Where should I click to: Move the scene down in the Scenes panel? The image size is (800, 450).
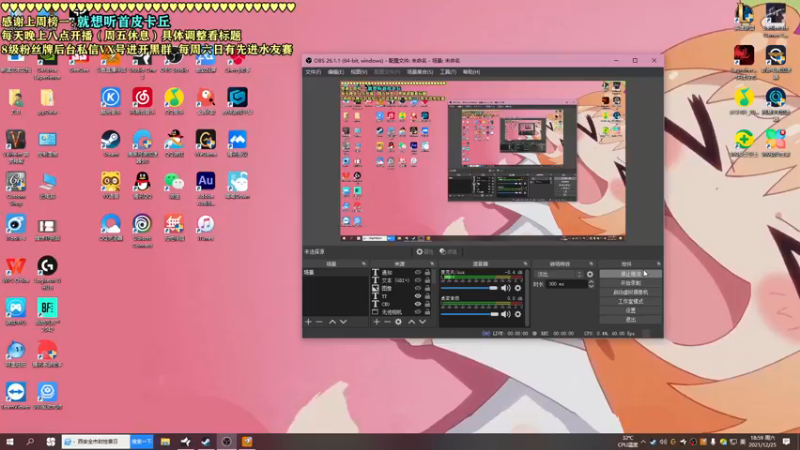click(343, 322)
